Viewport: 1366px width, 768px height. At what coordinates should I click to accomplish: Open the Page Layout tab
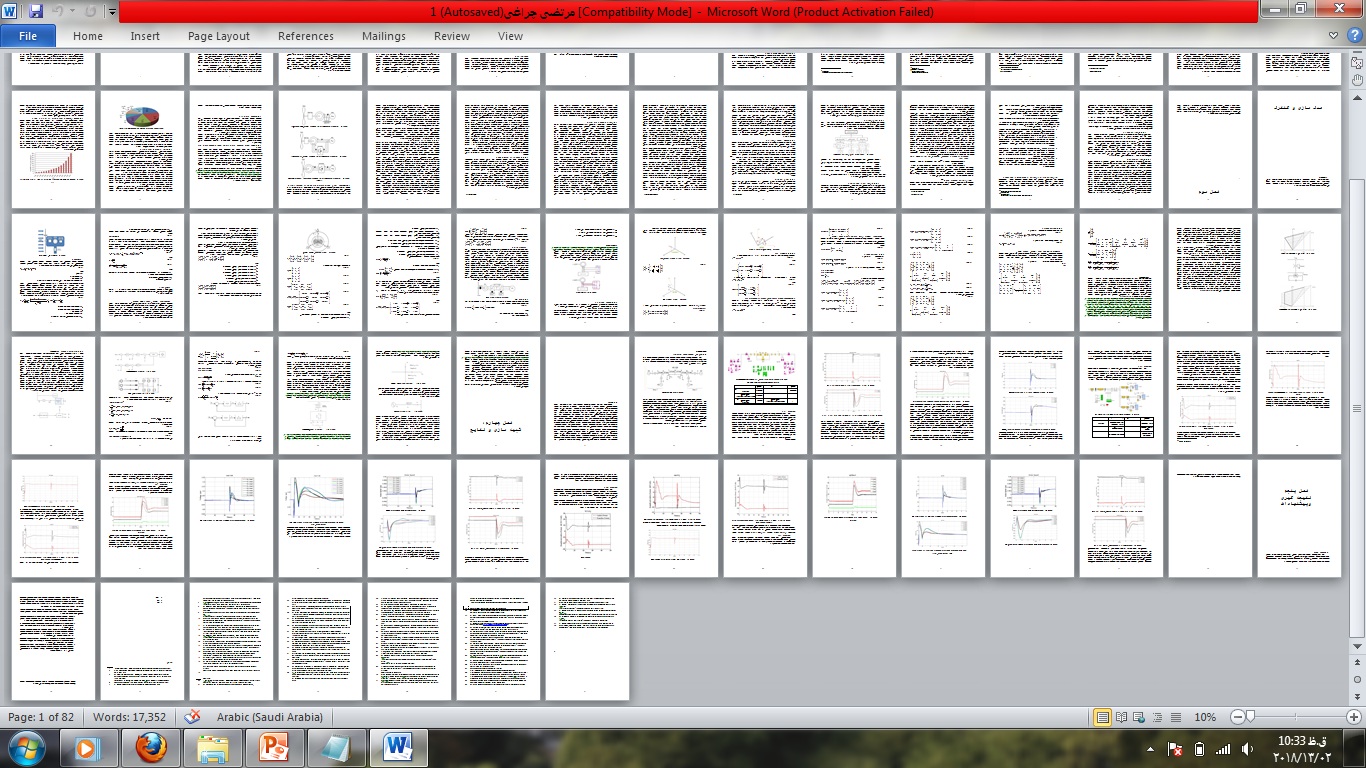[219, 36]
